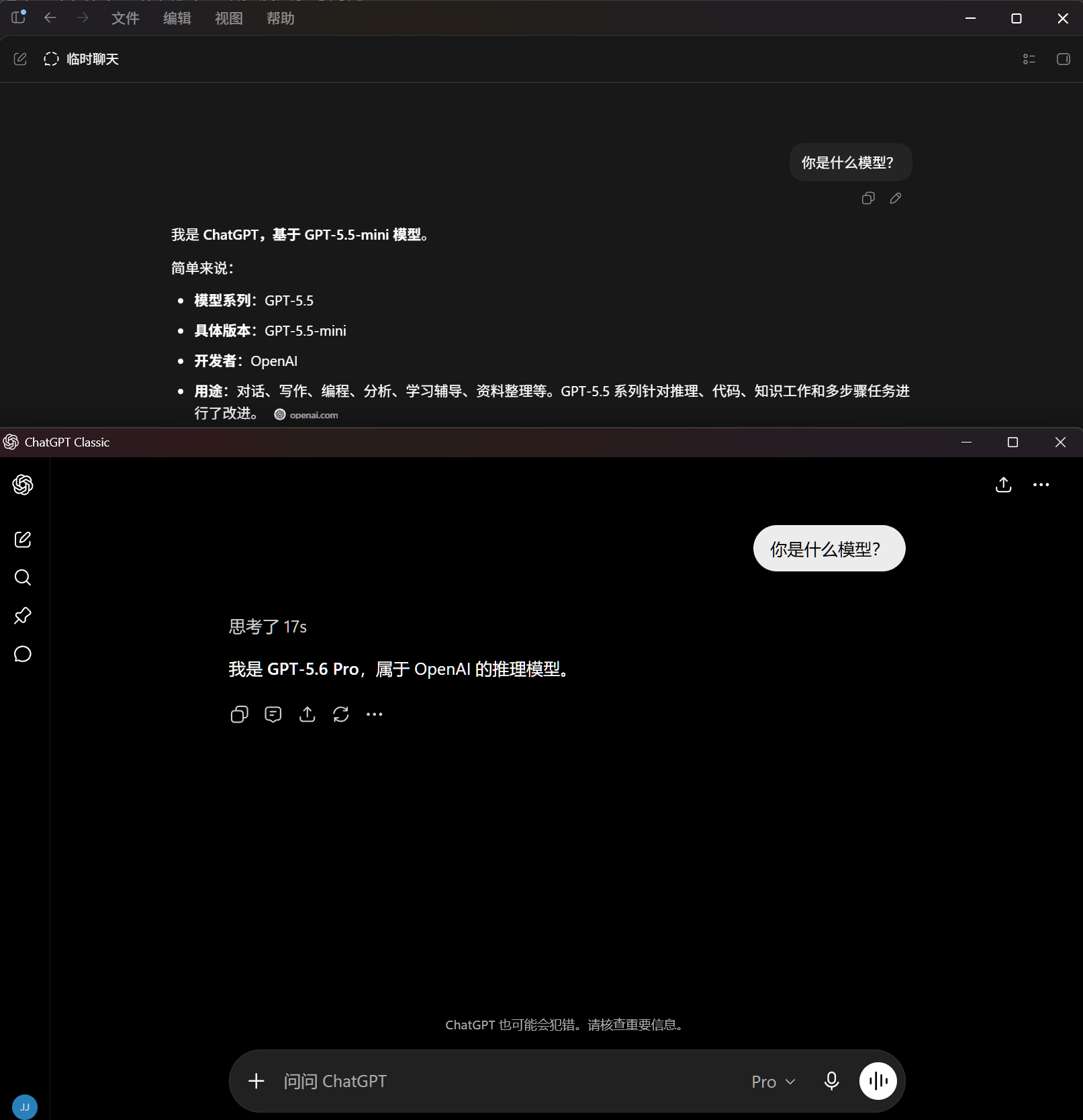Open the list-style options icon in the top window header
The image size is (1083, 1120).
point(1029,59)
